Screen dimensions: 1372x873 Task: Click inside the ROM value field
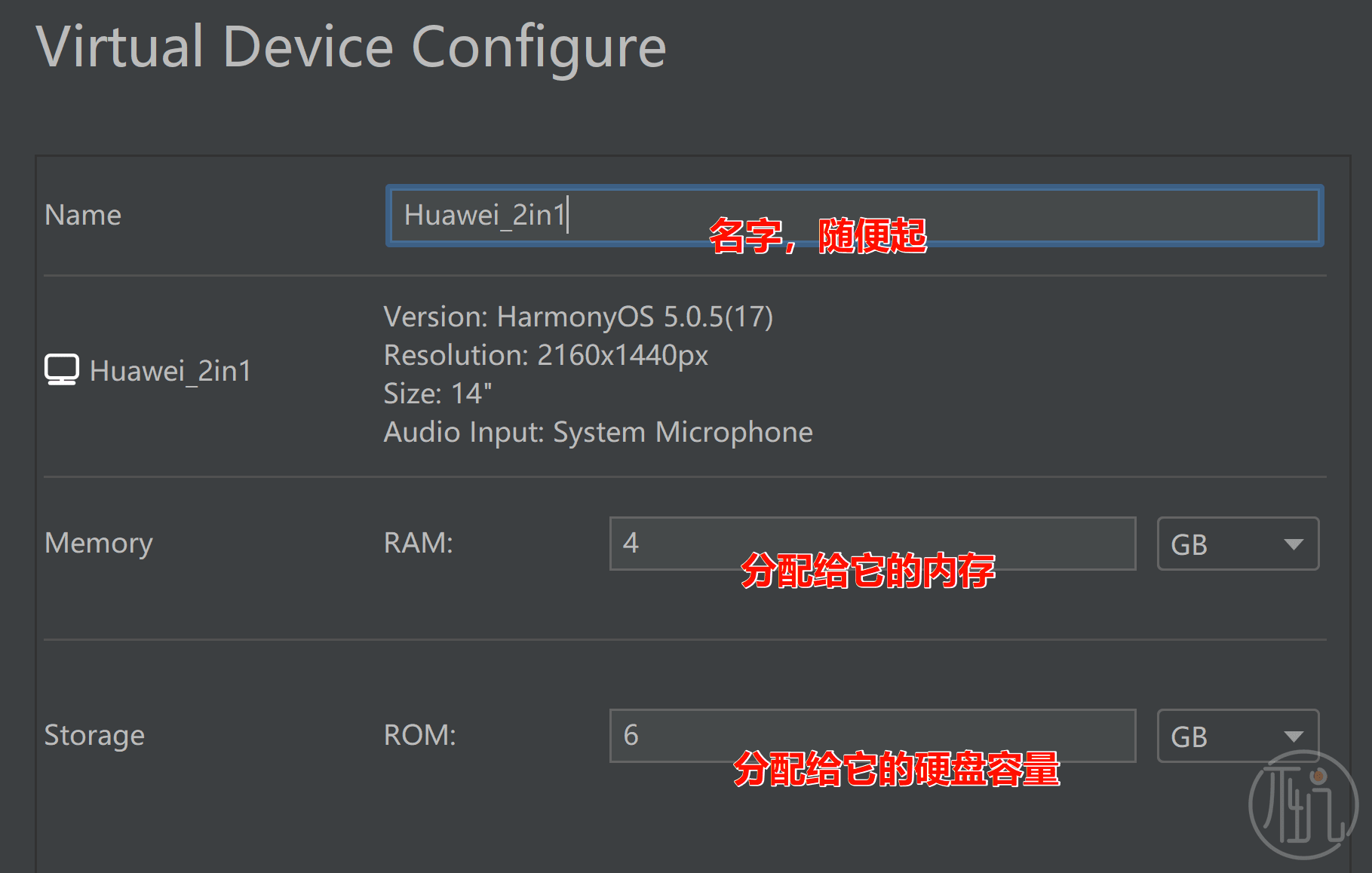coord(873,736)
